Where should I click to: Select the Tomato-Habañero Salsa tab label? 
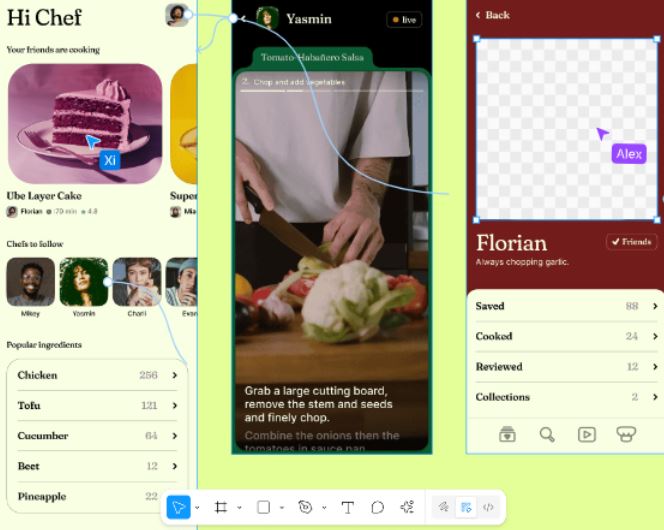(x=312, y=57)
